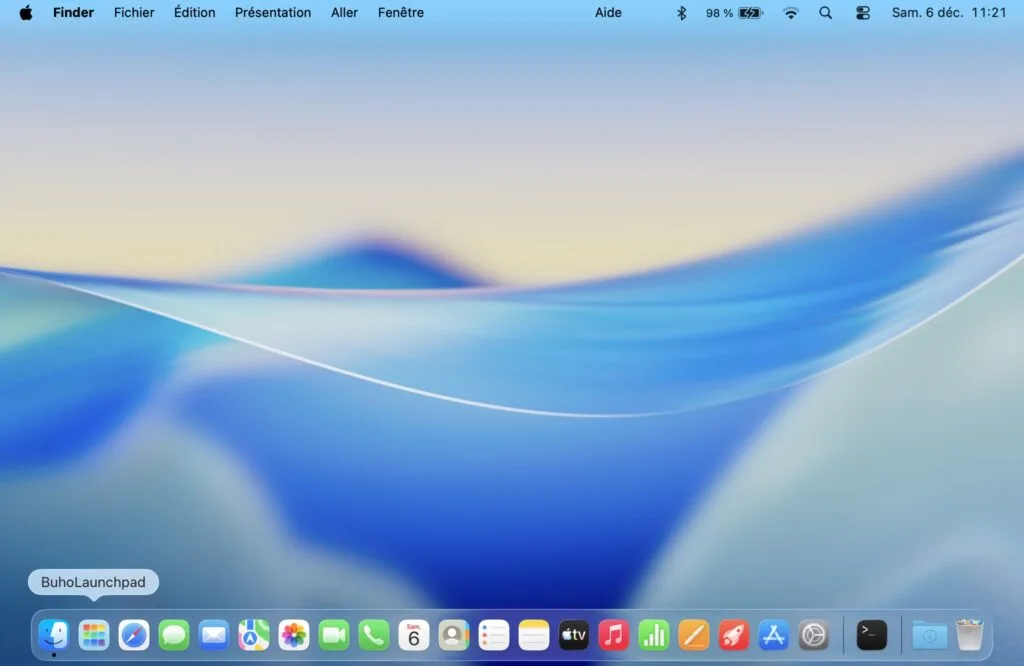The image size is (1024, 666).
Task: Start a FaceTime call from the Dock
Action: (333, 634)
